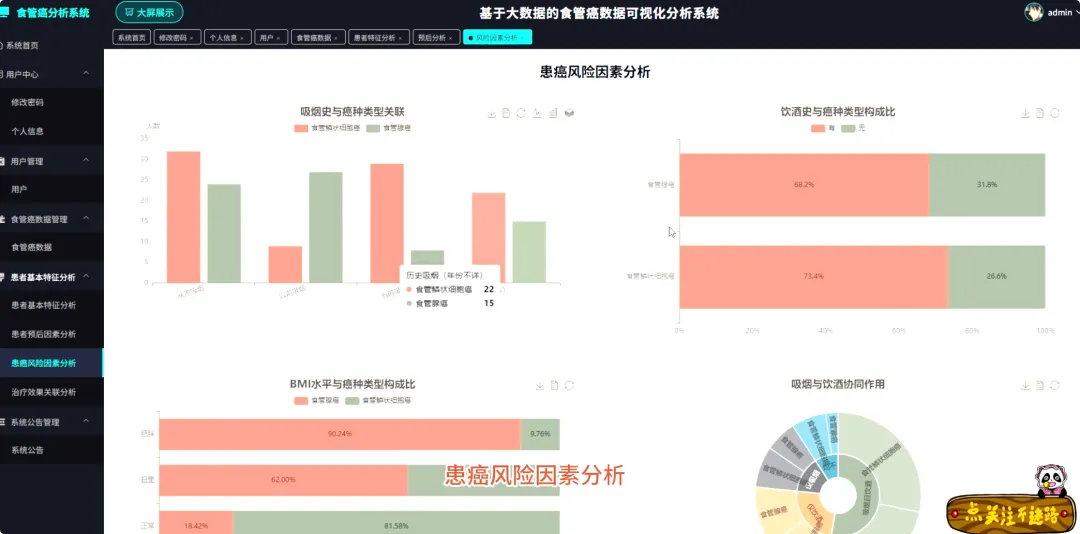Collapse the 用户中心 menu group
1080x534 pixels.
(x=86, y=73)
